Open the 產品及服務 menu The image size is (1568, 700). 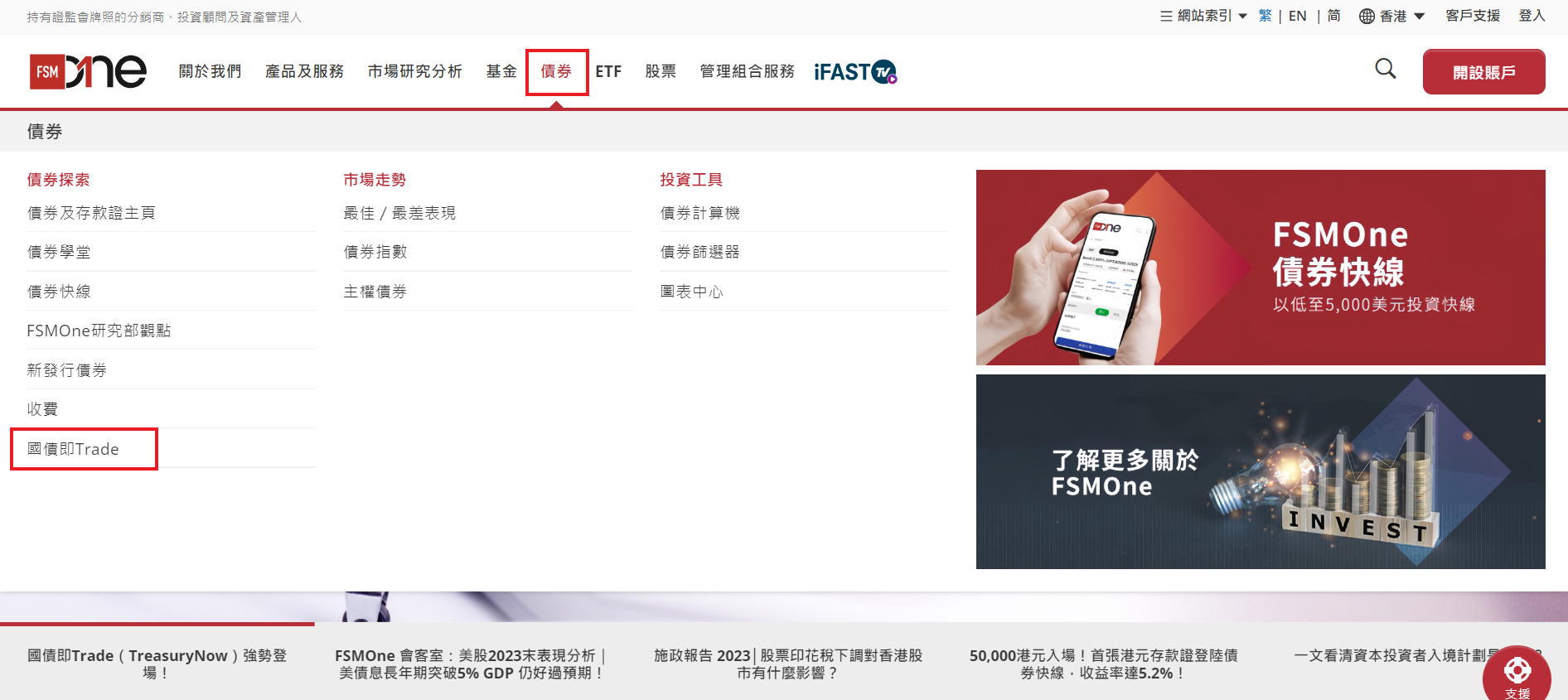[x=304, y=72]
